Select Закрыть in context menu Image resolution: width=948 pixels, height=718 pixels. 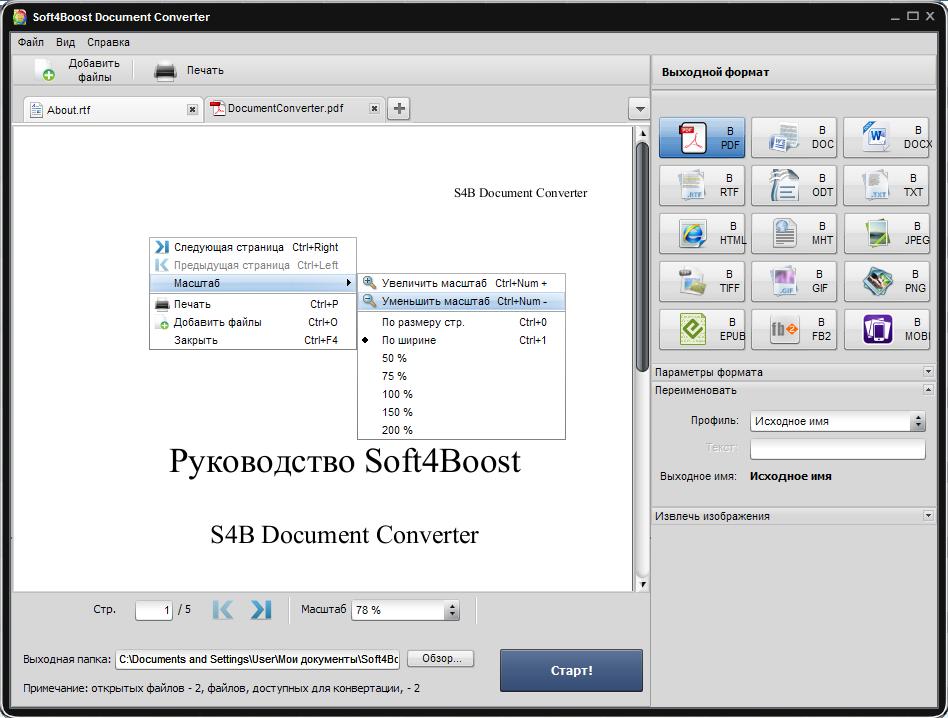253,340
